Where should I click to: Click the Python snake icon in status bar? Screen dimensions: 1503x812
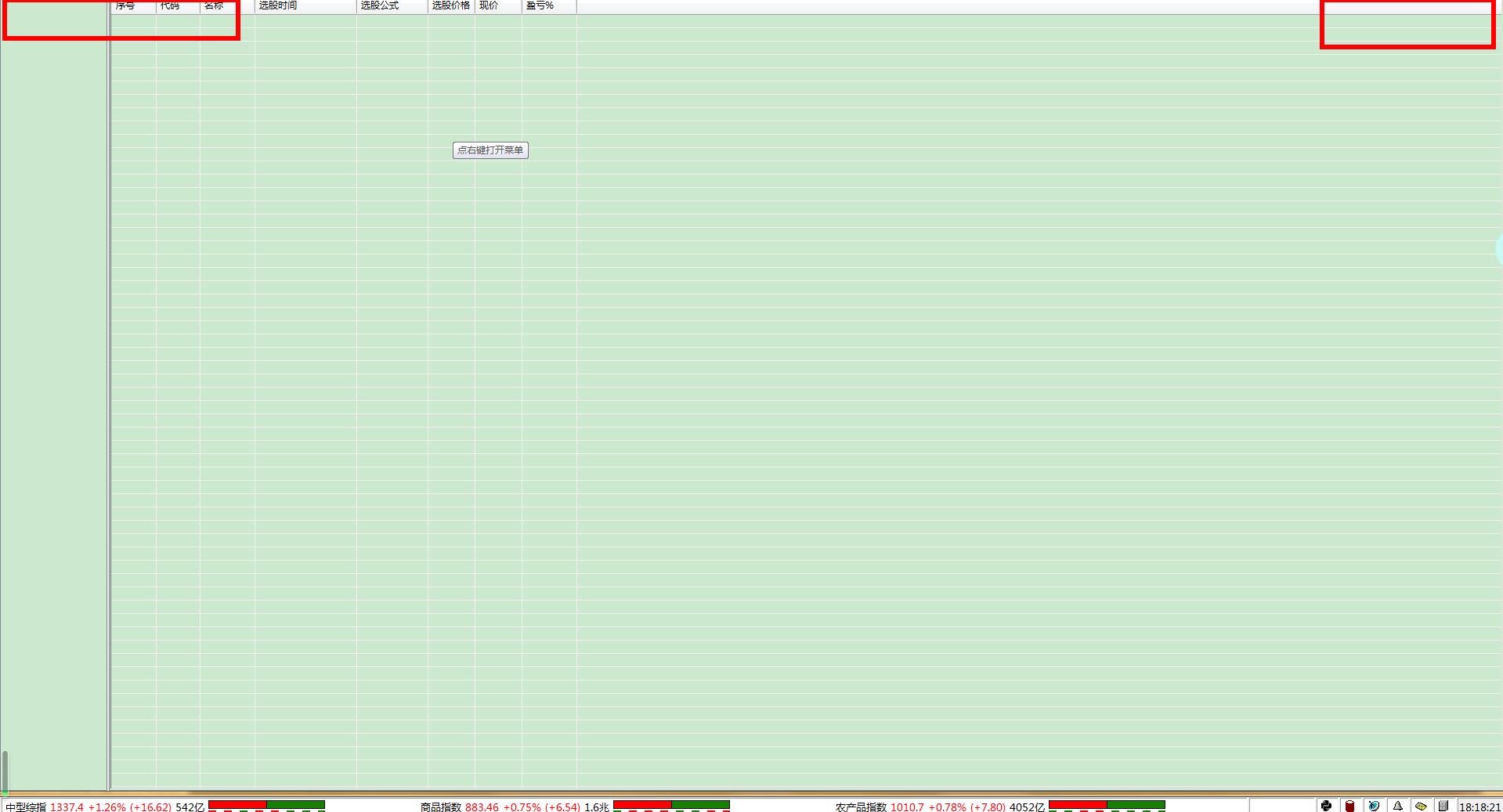(1326, 806)
